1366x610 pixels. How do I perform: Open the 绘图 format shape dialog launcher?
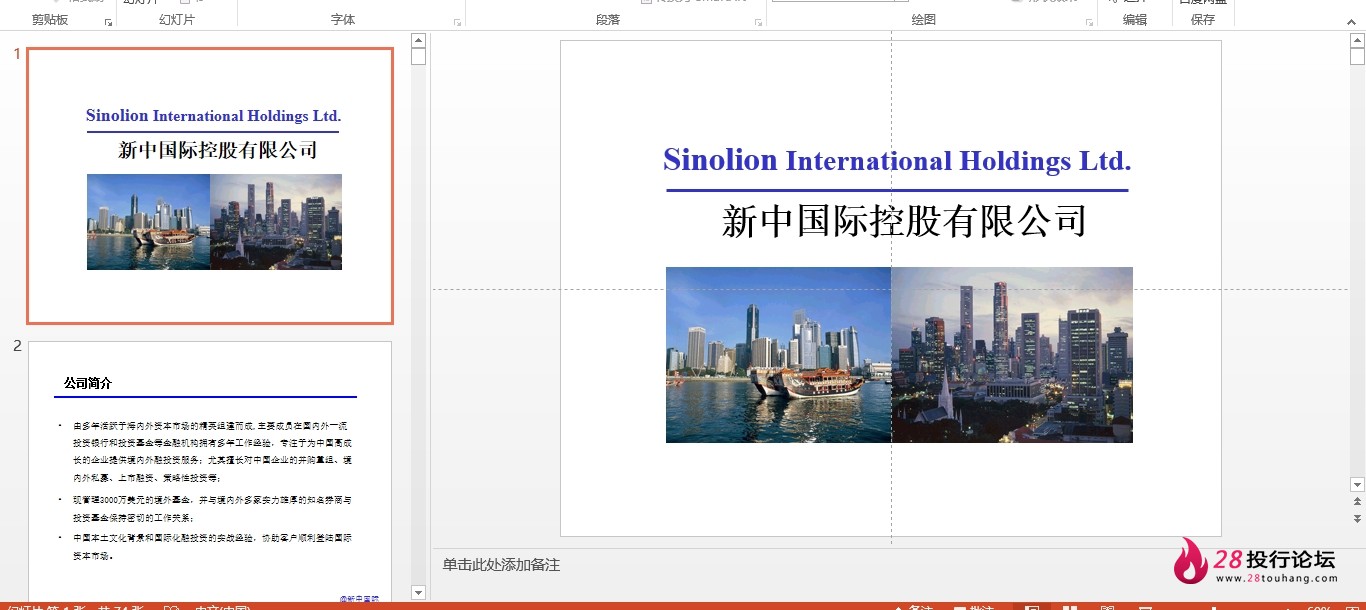coord(1088,22)
